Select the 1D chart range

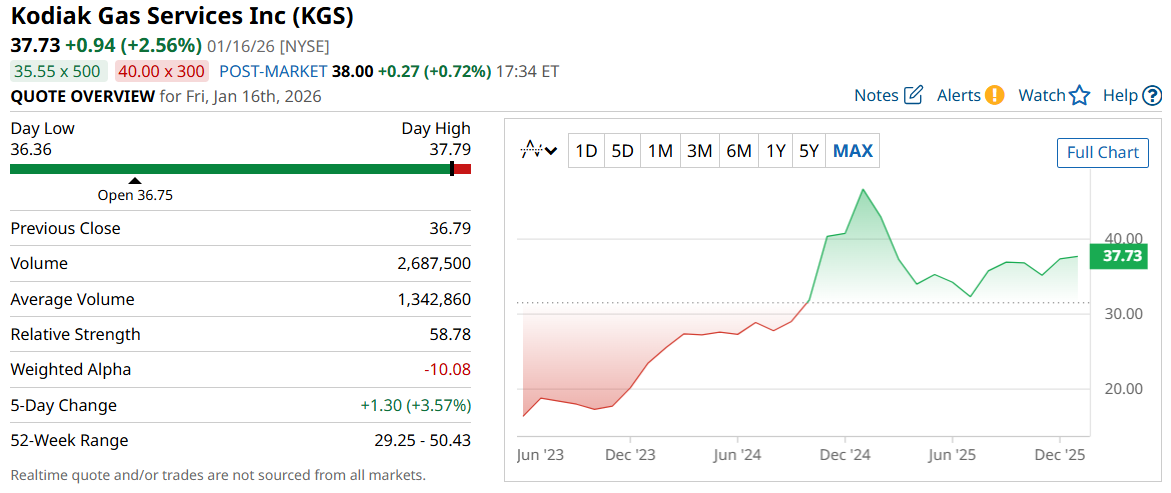pos(586,151)
